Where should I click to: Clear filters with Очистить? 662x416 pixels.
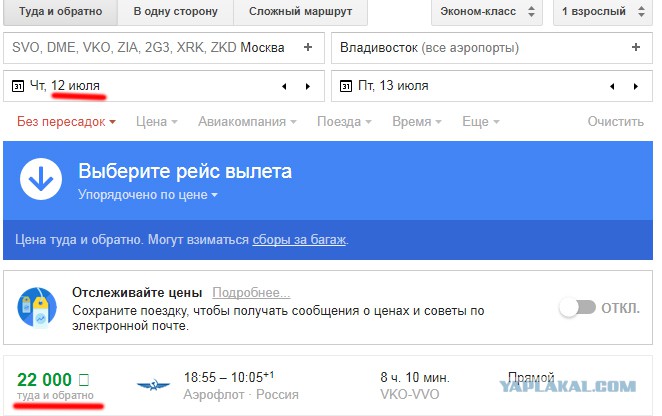616,122
